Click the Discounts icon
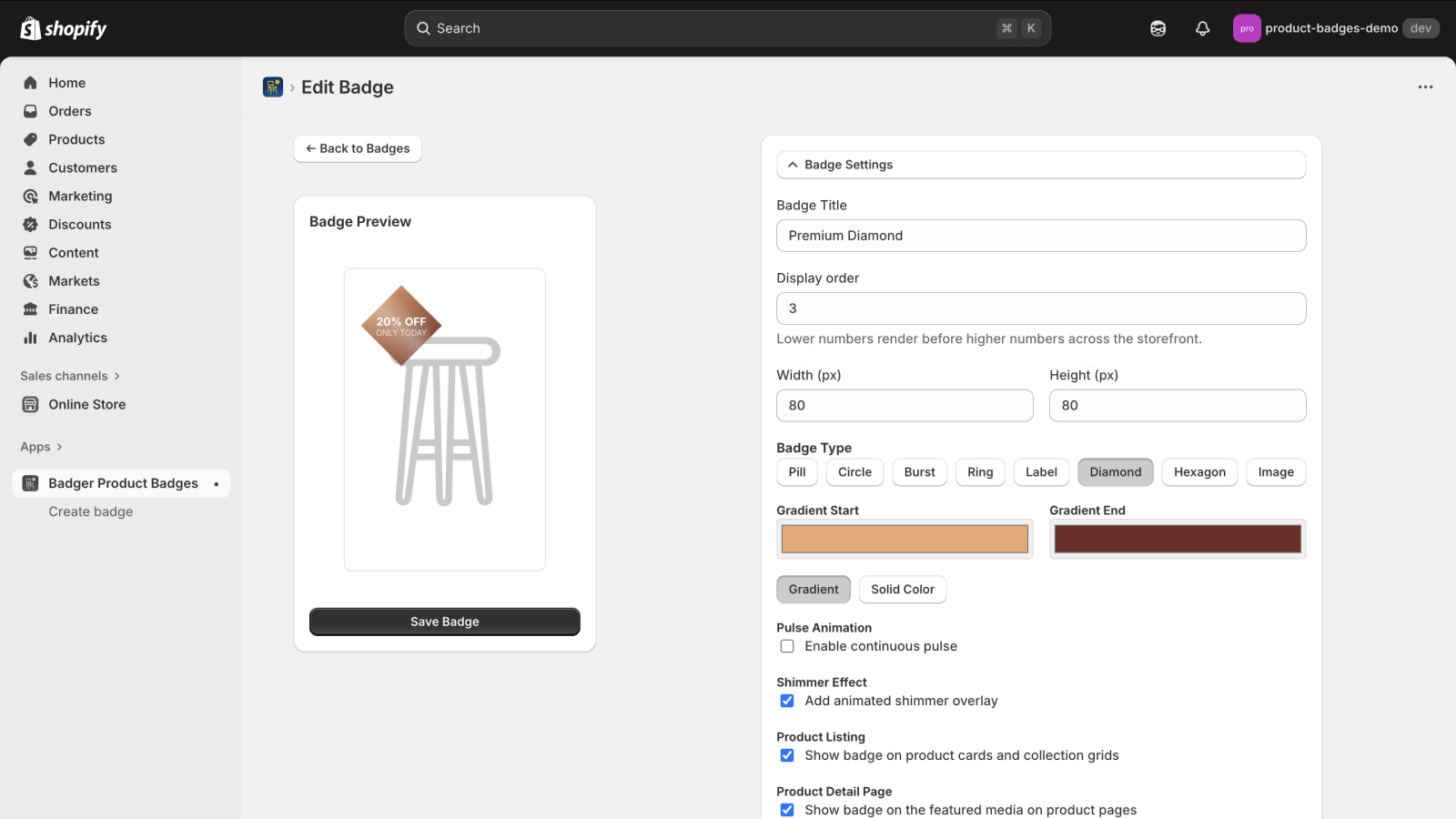The width and height of the screenshot is (1456, 819). [30, 224]
